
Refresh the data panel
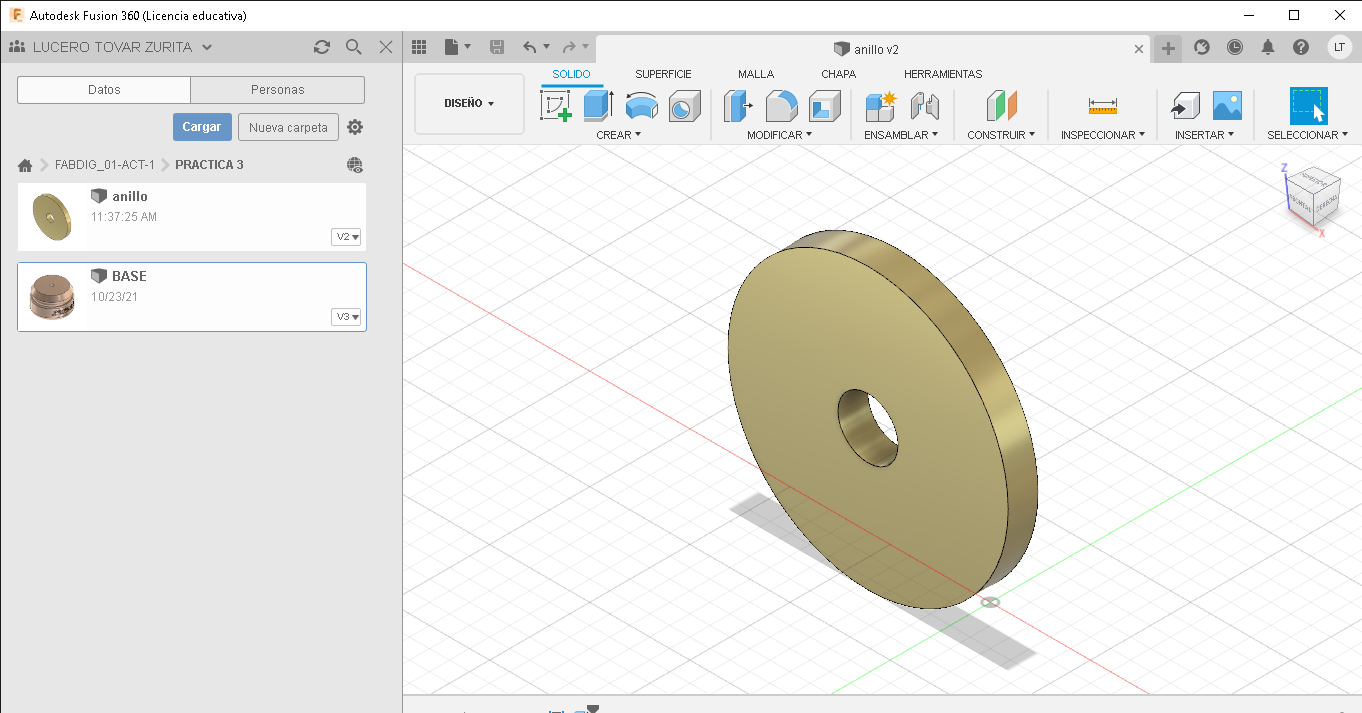(322, 47)
